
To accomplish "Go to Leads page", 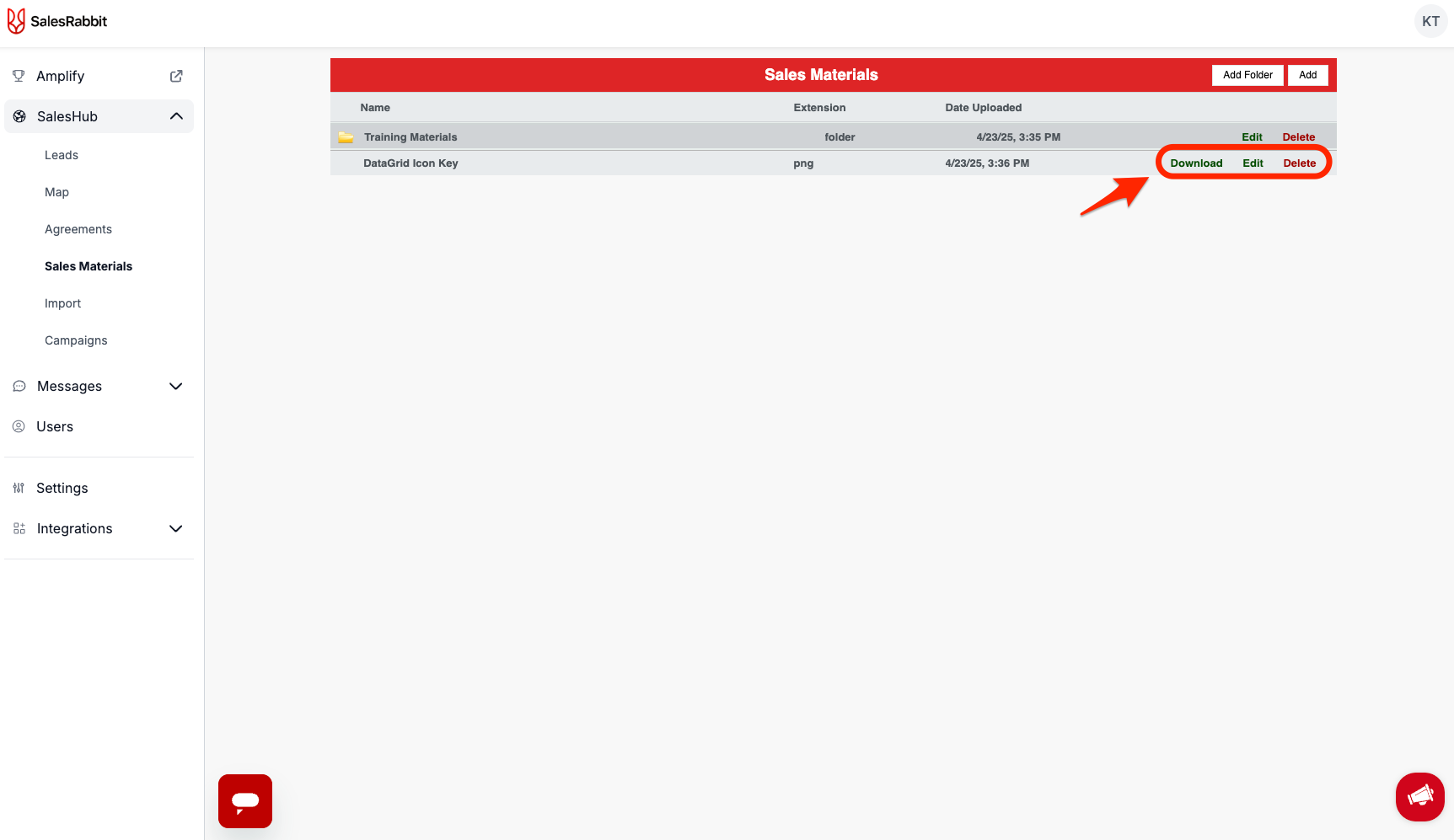I will [x=62, y=155].
